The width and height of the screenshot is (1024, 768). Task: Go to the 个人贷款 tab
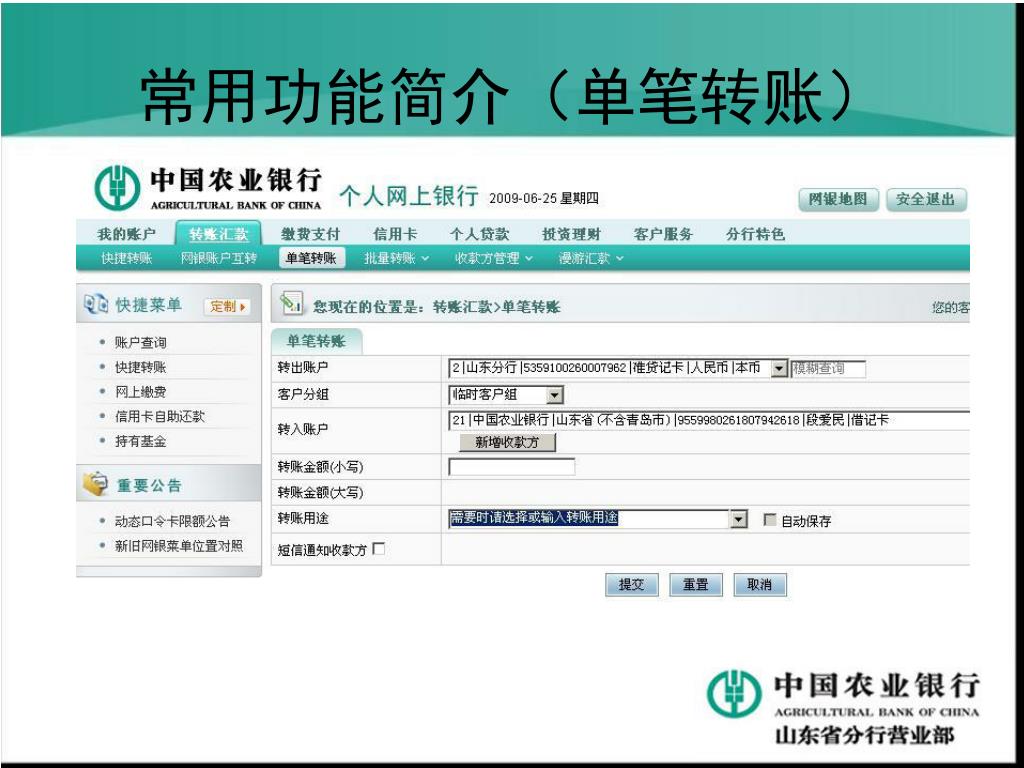point(479,234)
